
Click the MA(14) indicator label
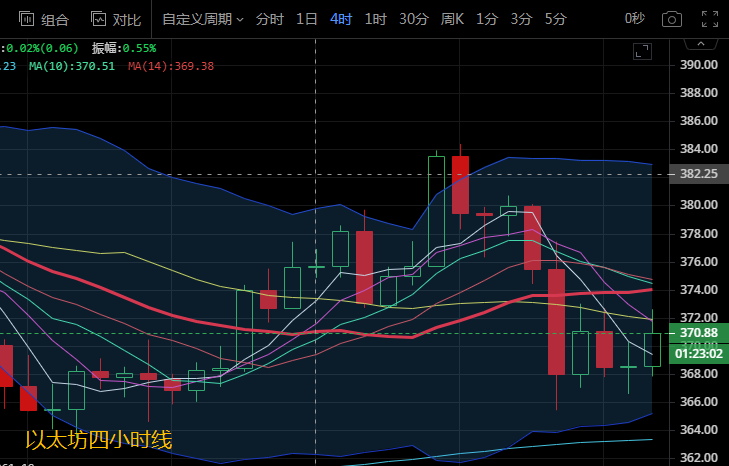point(170,66)
